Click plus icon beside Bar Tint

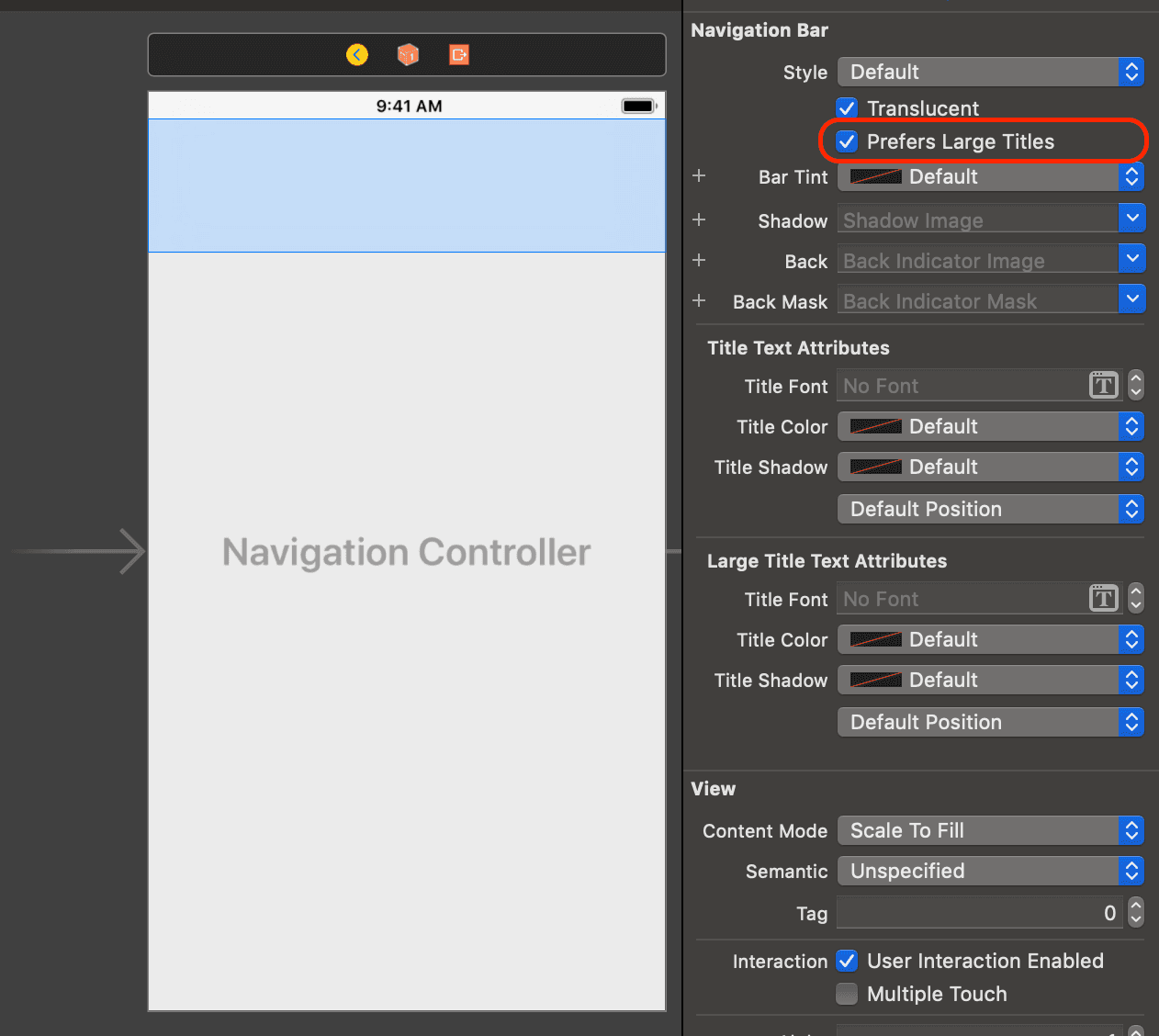699,175
